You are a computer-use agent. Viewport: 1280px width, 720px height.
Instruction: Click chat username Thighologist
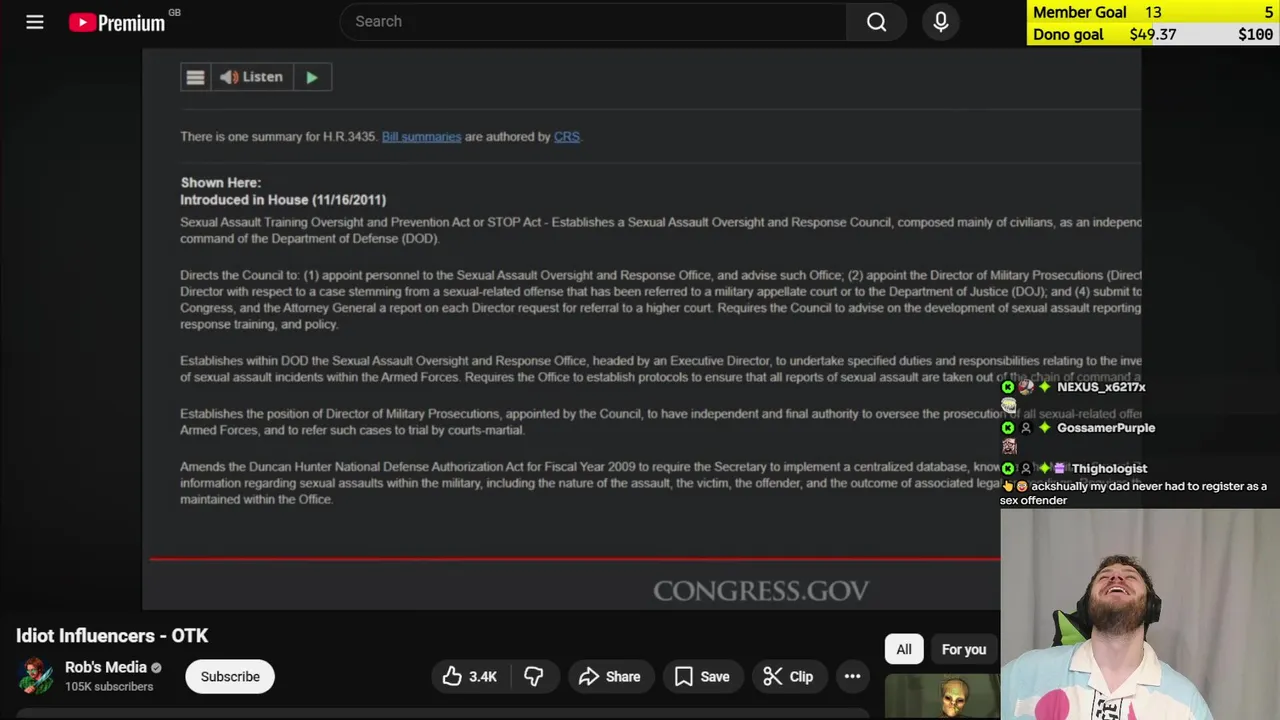(1109, 468)
